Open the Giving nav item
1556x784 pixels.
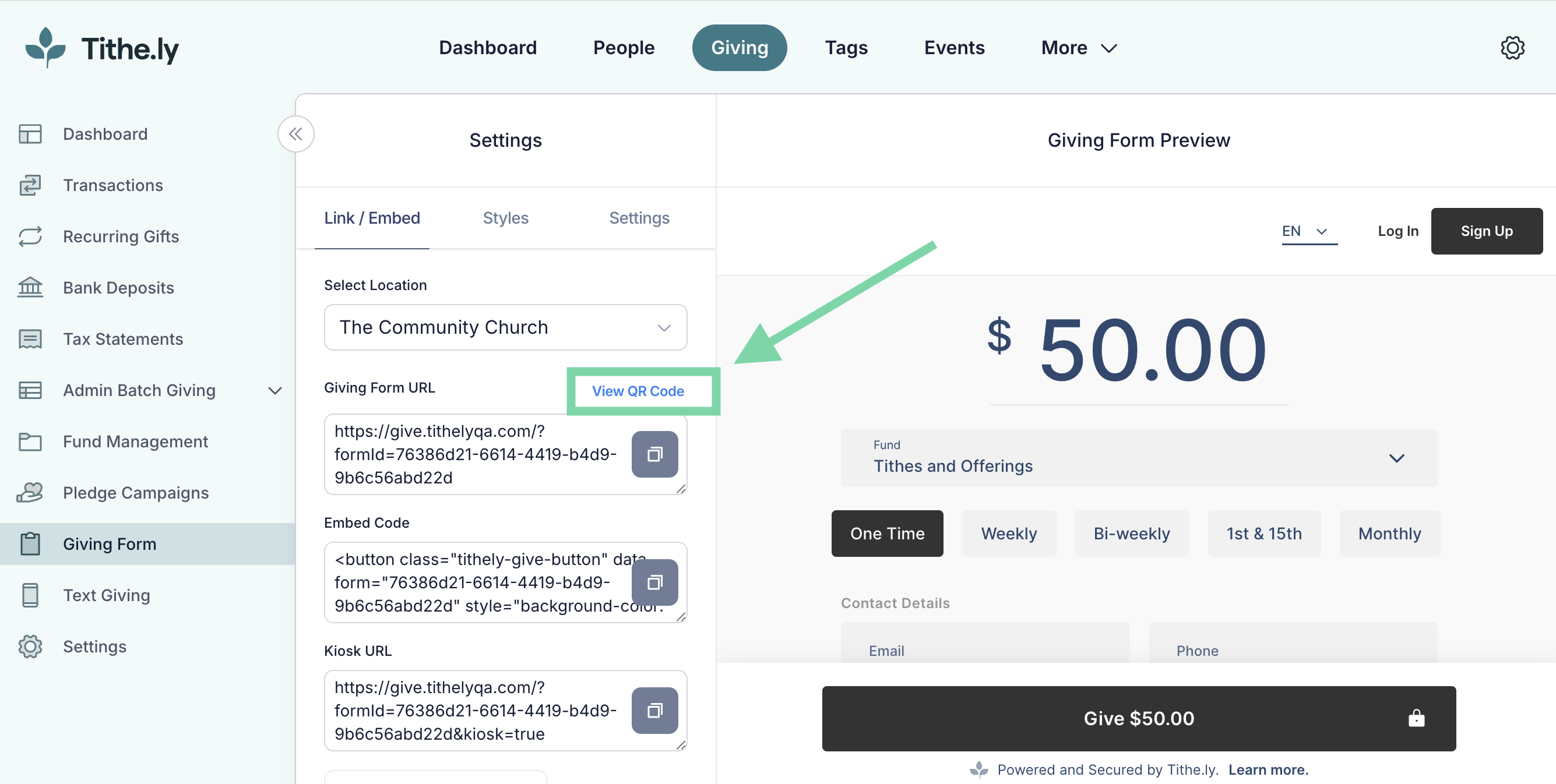click(x=740, y=48)
